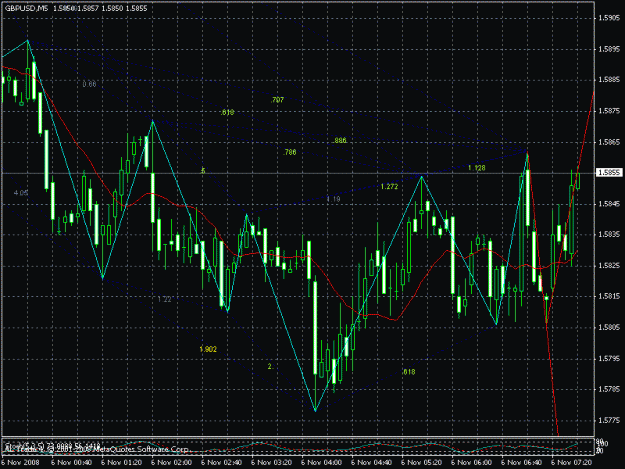Screen dimensions: 625x469
Task: Click the 1.5865 price axis label
Action: pyautogui.click(x=609, y=142)
